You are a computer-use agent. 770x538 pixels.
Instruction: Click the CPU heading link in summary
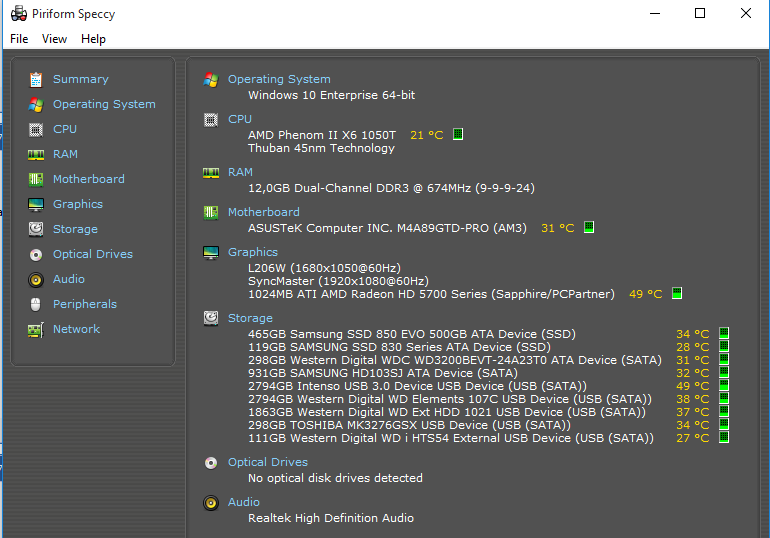pyautogui.click(x=240, y=119)
